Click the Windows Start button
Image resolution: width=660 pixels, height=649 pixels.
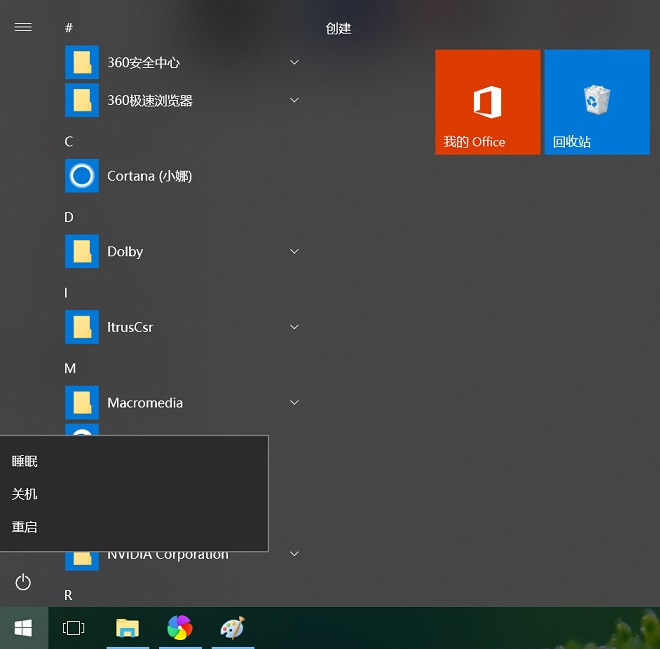click(x=23, y=628)
